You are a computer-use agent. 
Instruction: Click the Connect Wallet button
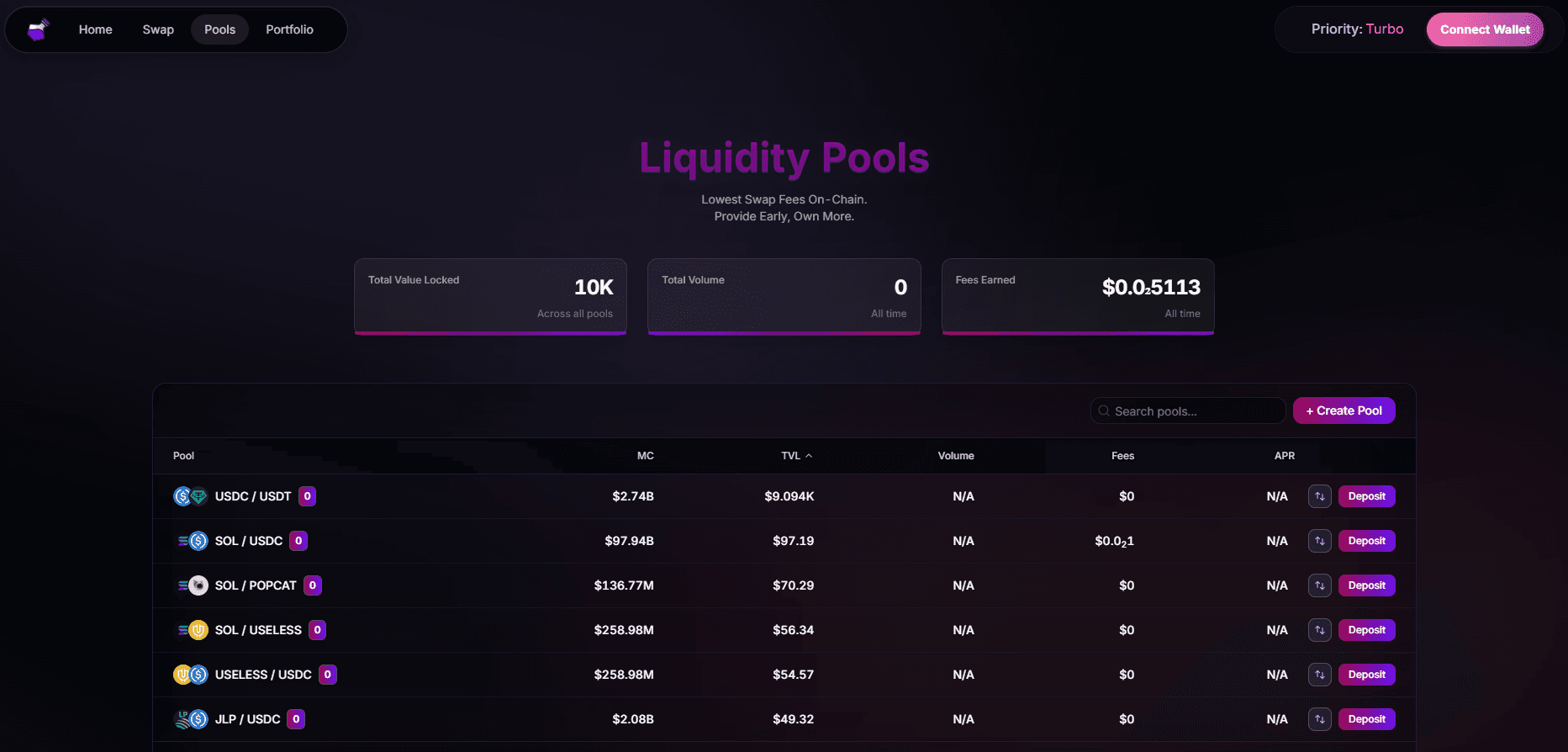point(1485,29)
